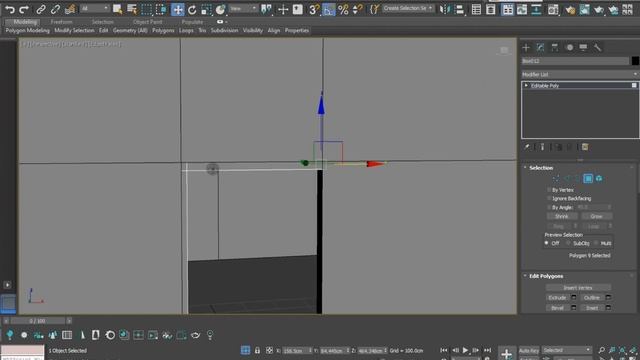
Task: Enable the By Angle checkbox
Action: click(549, 207)
